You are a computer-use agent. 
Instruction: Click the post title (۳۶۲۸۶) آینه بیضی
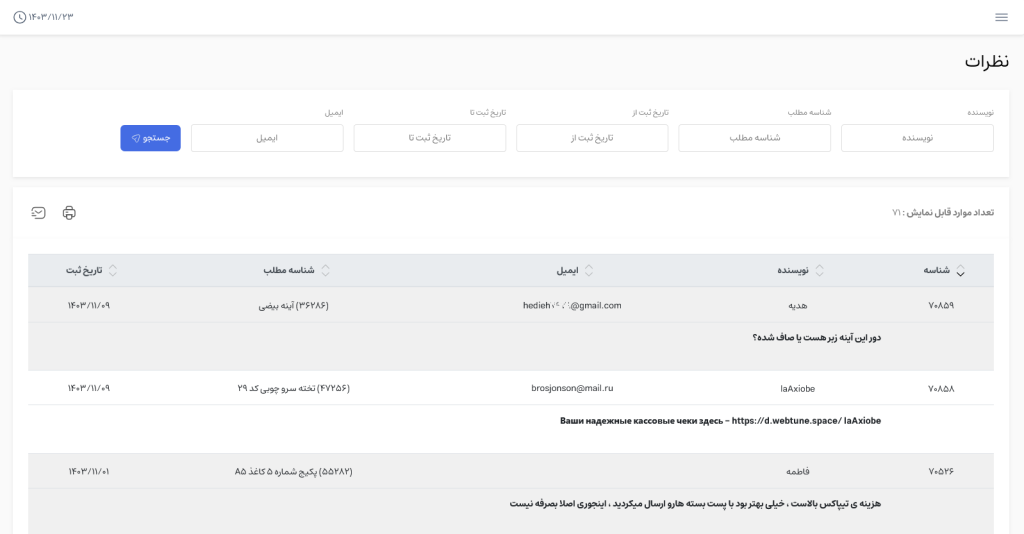293,305
